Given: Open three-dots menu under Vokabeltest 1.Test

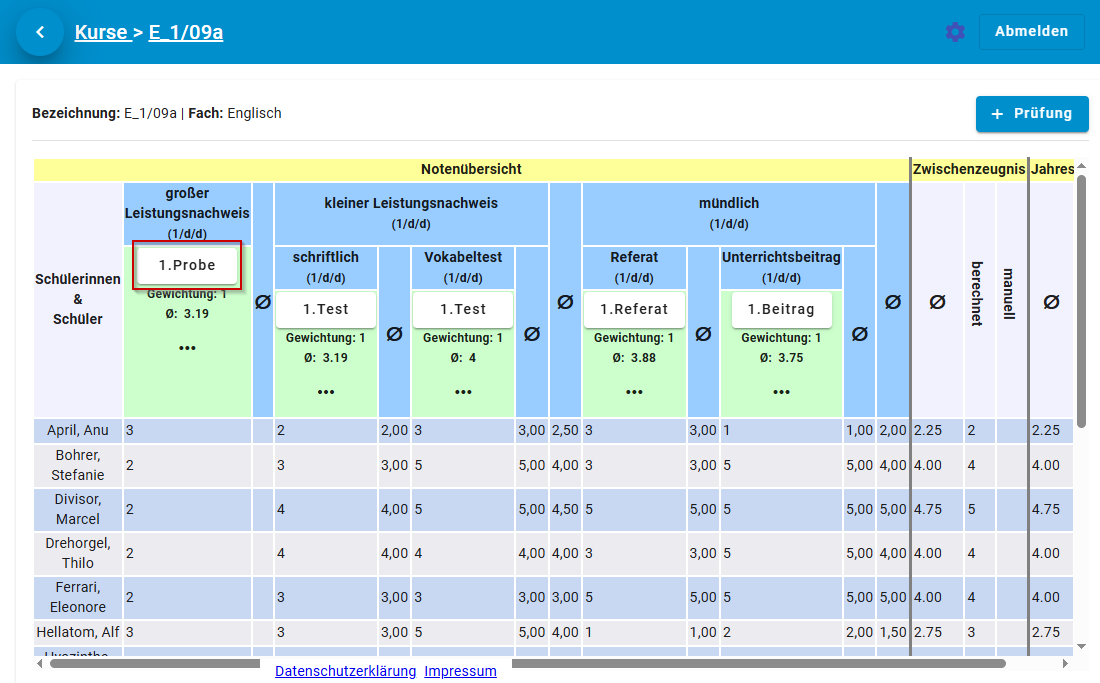Looking at the screenshot, I should pyautogui.click(x=463, y=392).
